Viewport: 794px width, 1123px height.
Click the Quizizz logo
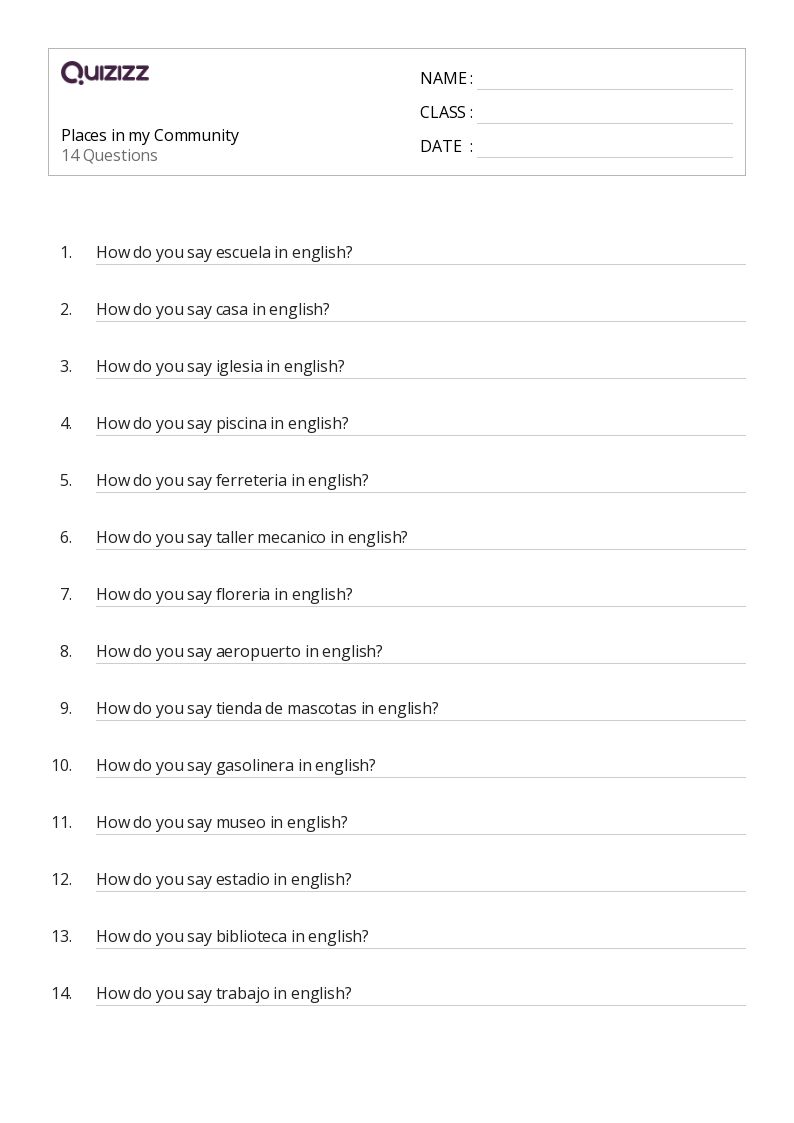point(105,73)
